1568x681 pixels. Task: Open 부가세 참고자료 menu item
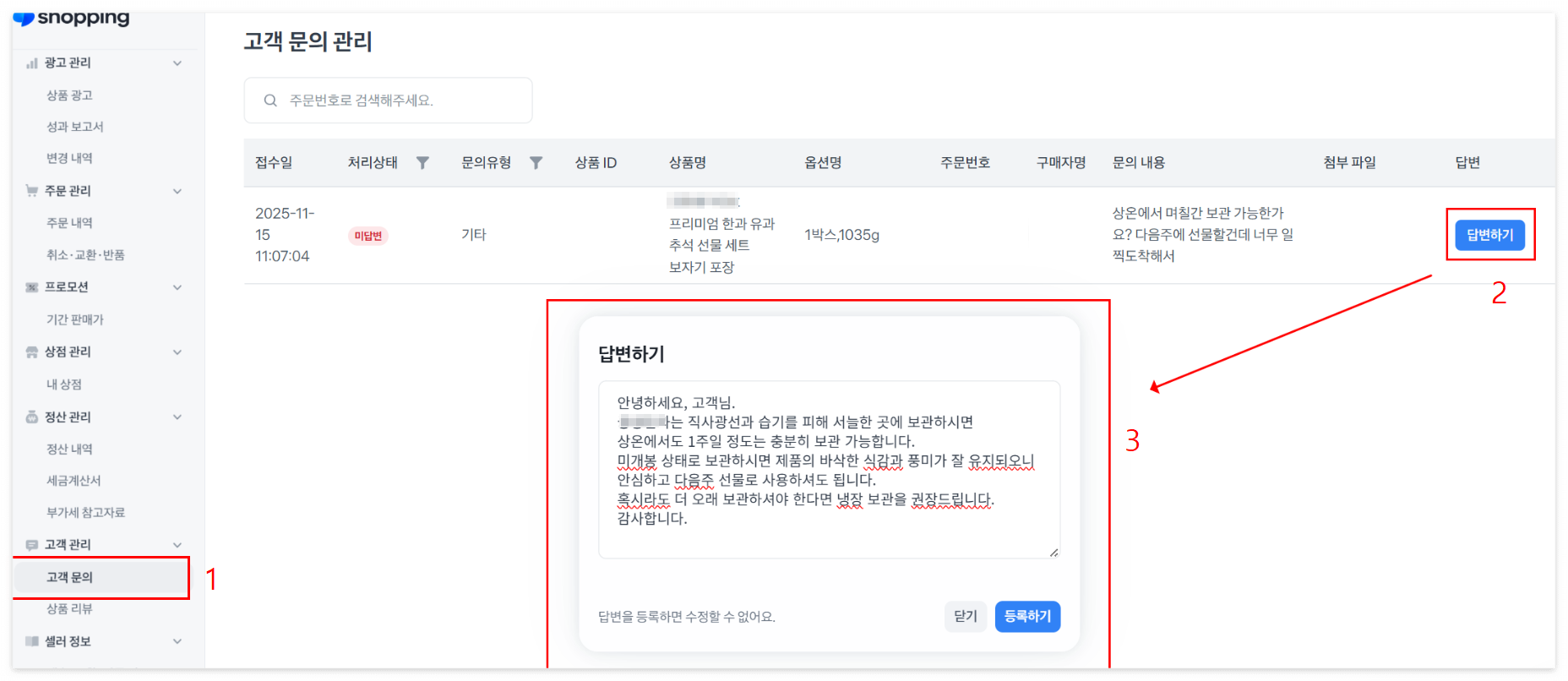(x=85, y=513)
